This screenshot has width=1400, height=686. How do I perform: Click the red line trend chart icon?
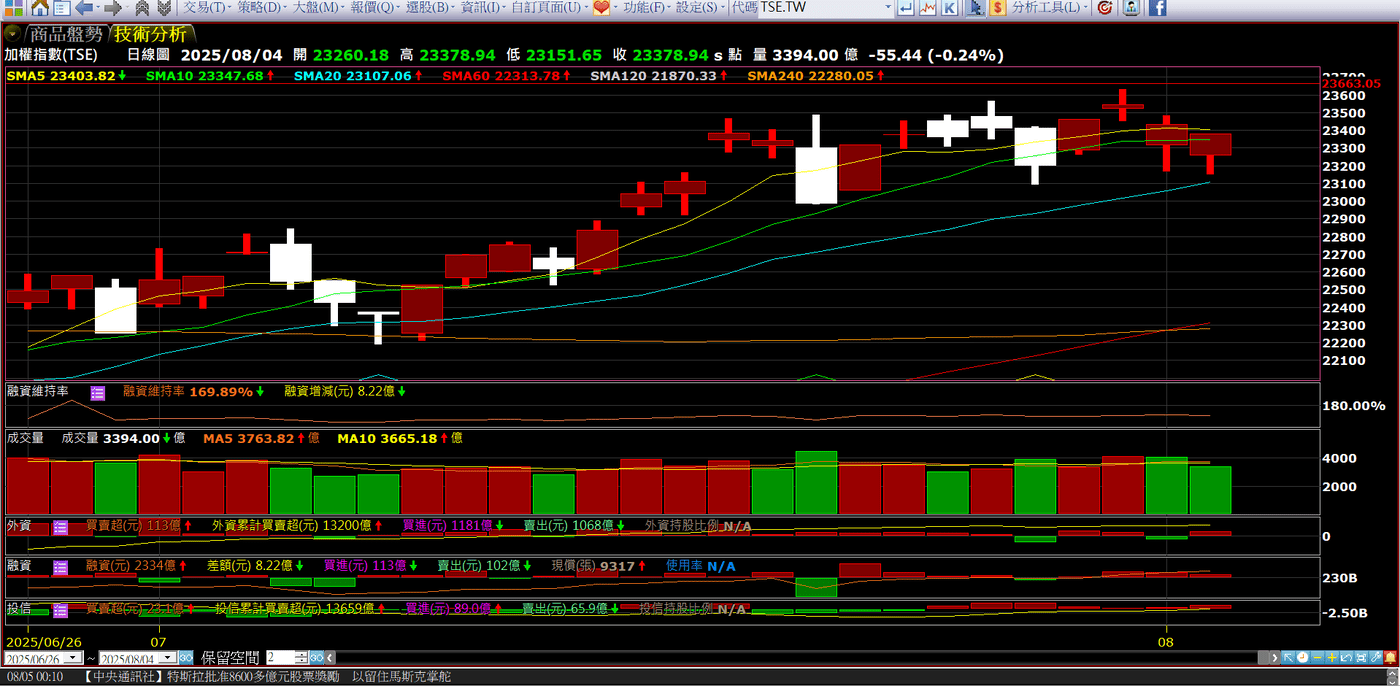coord(928,8)
